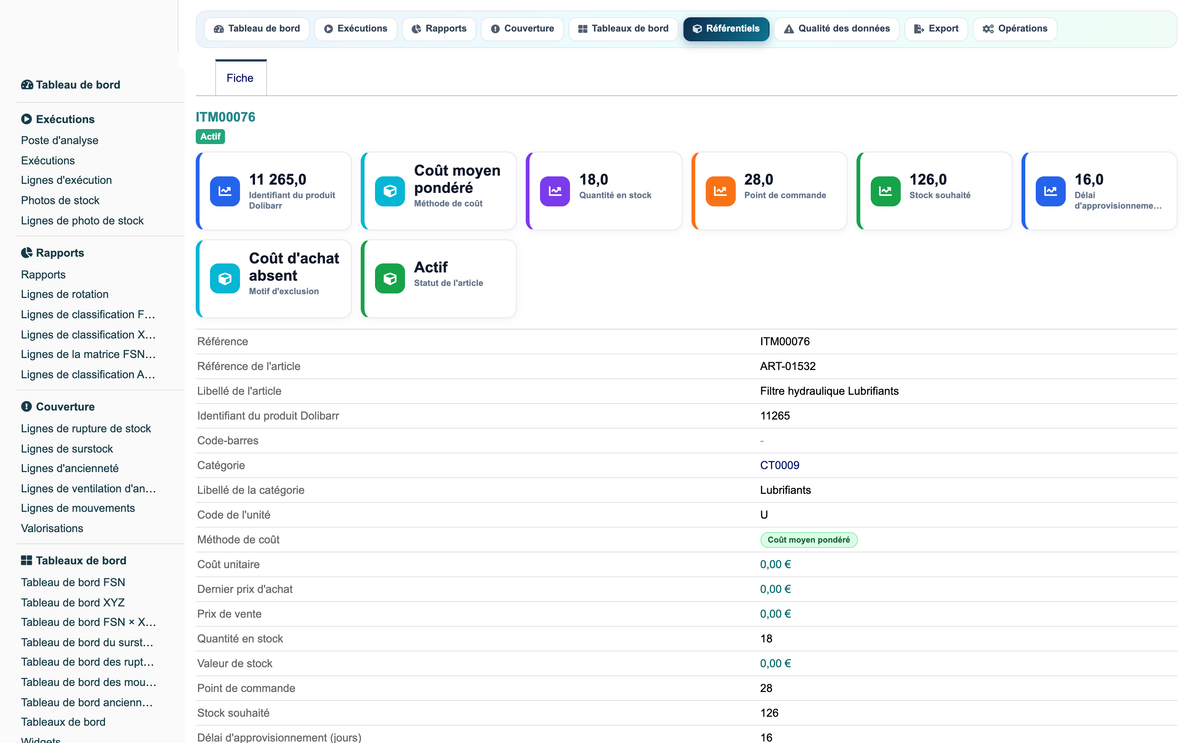The height and width of the screenshot is (743, 1200).
Task: Click the blue chart icon on the Délai d'approvisionnement card
Action: (1051, 191)
